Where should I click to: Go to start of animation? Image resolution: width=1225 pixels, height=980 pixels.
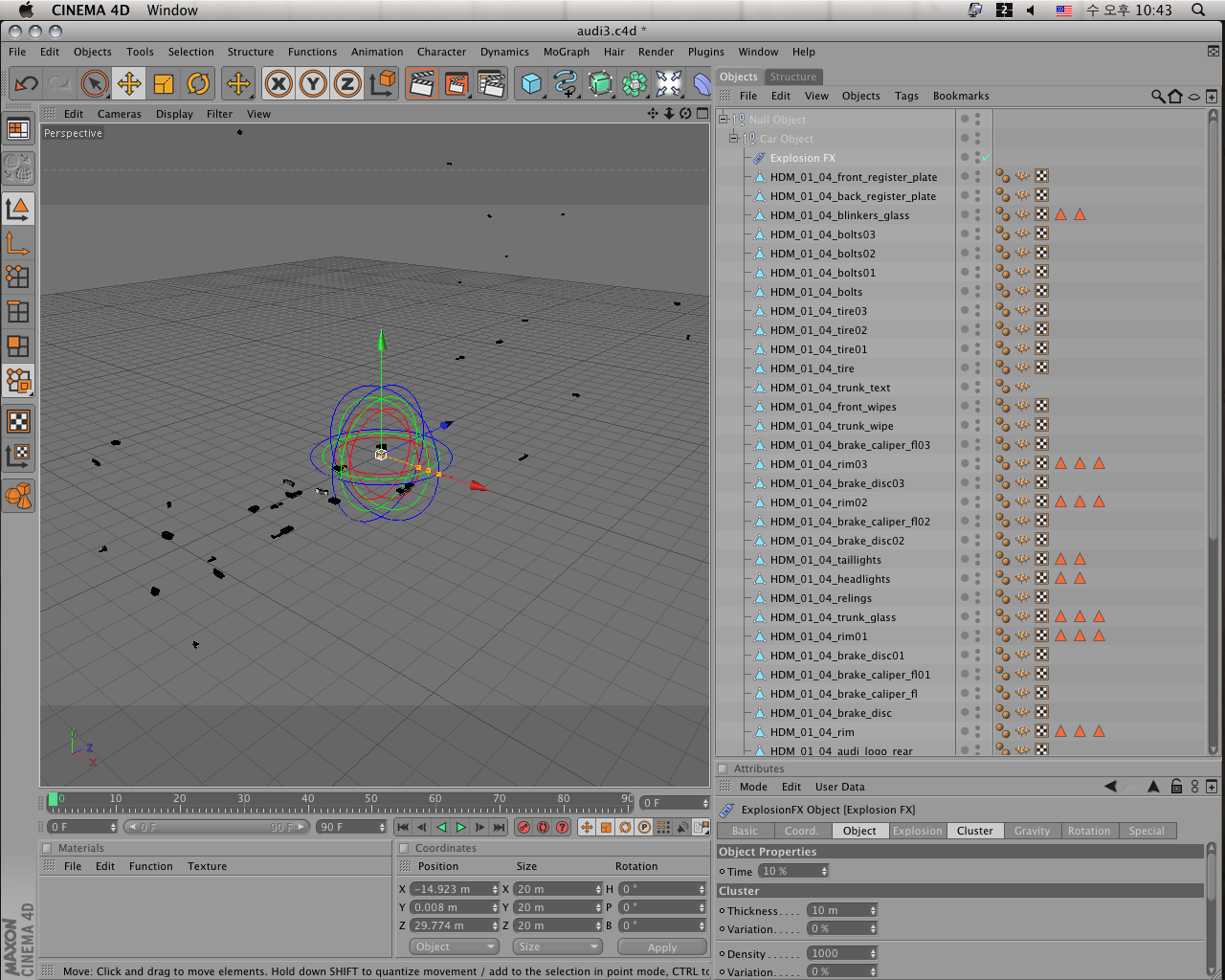click(403, 827)
